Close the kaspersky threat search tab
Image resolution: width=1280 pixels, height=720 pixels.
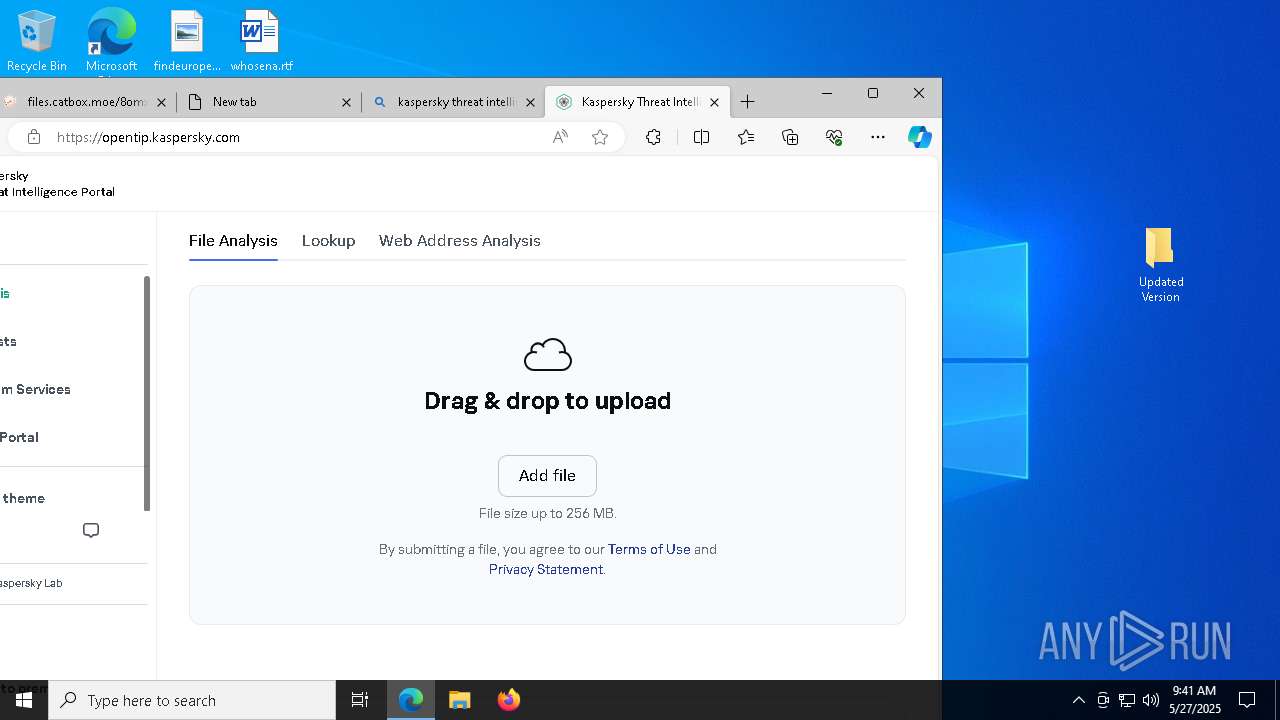531,102
